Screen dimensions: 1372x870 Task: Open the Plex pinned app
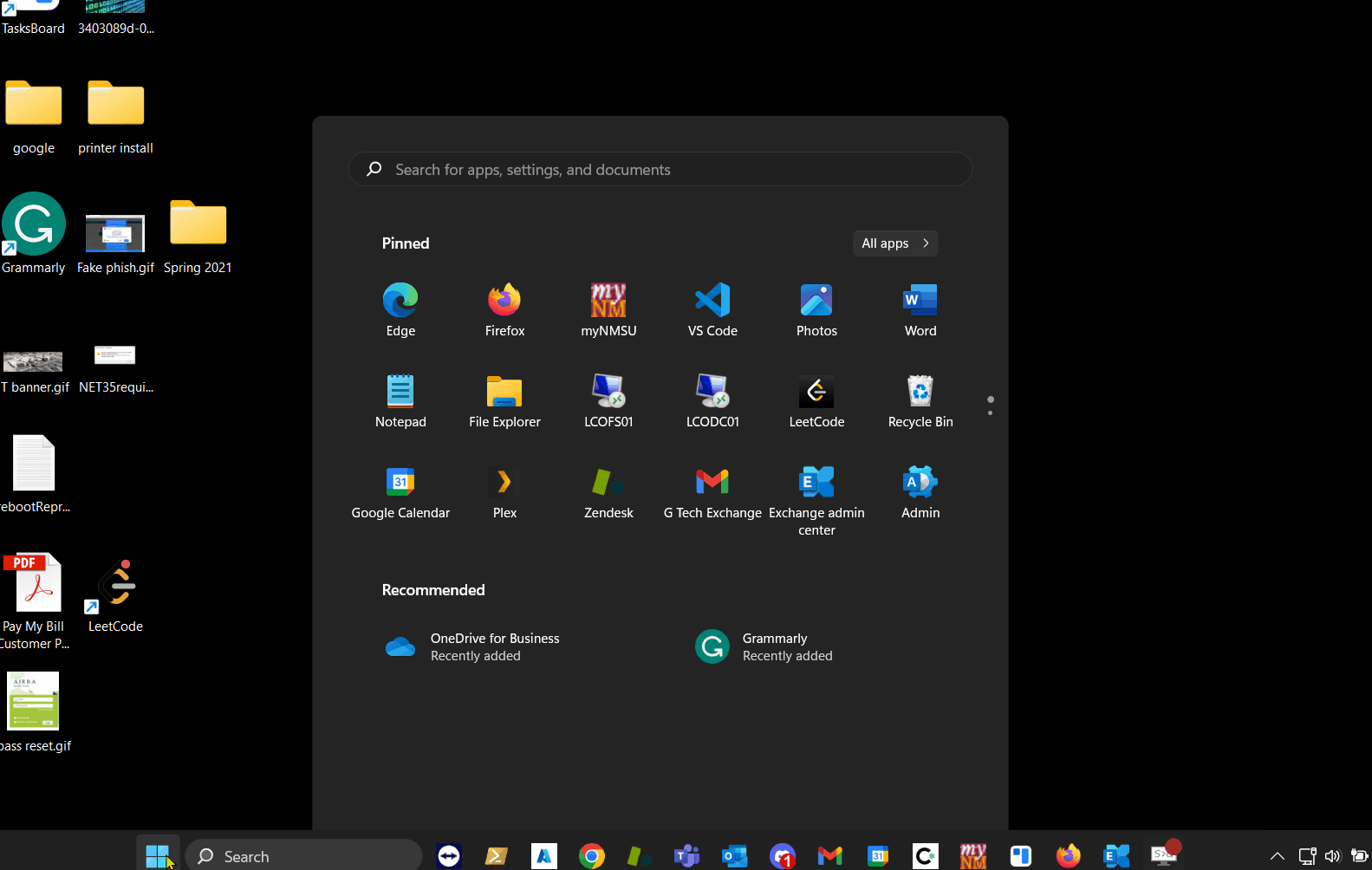[x=504, y=491]
